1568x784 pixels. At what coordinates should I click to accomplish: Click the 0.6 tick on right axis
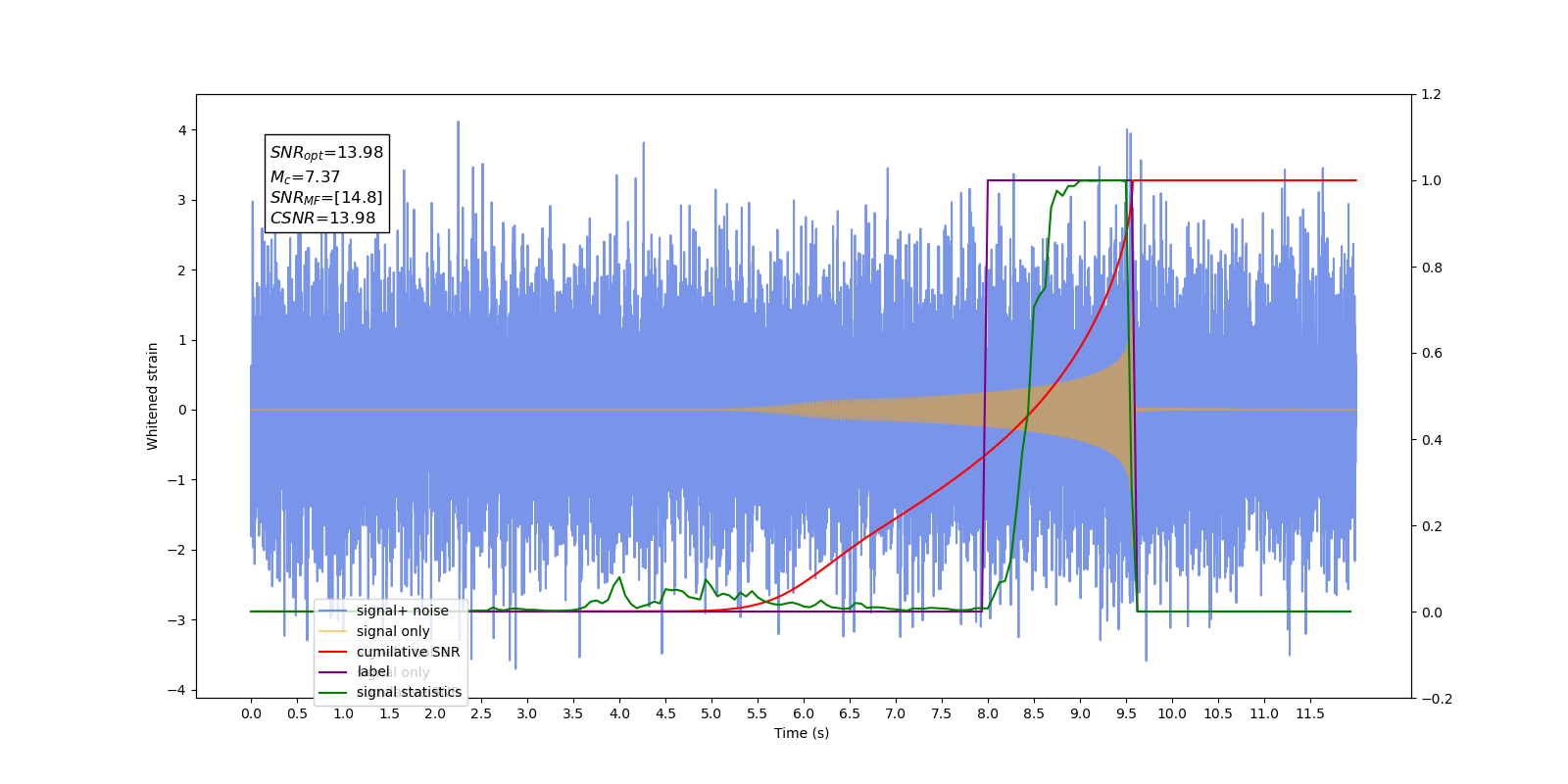[x=1432, y=354]
